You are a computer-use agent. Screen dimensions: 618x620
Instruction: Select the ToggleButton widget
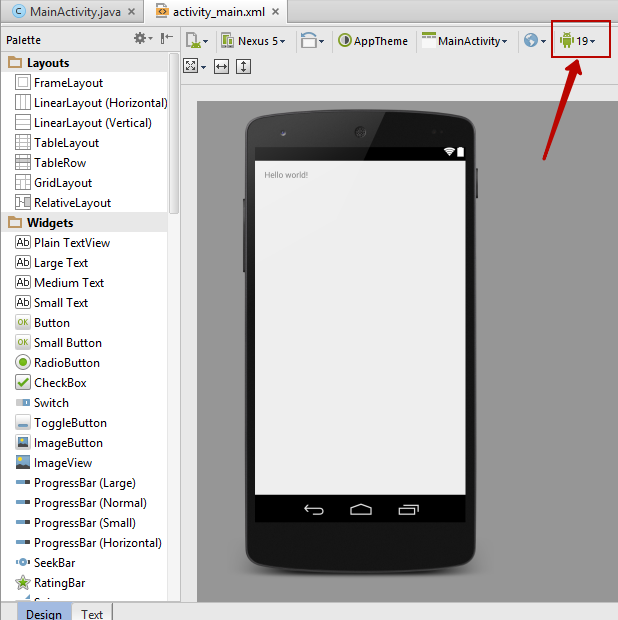[85, 423]
